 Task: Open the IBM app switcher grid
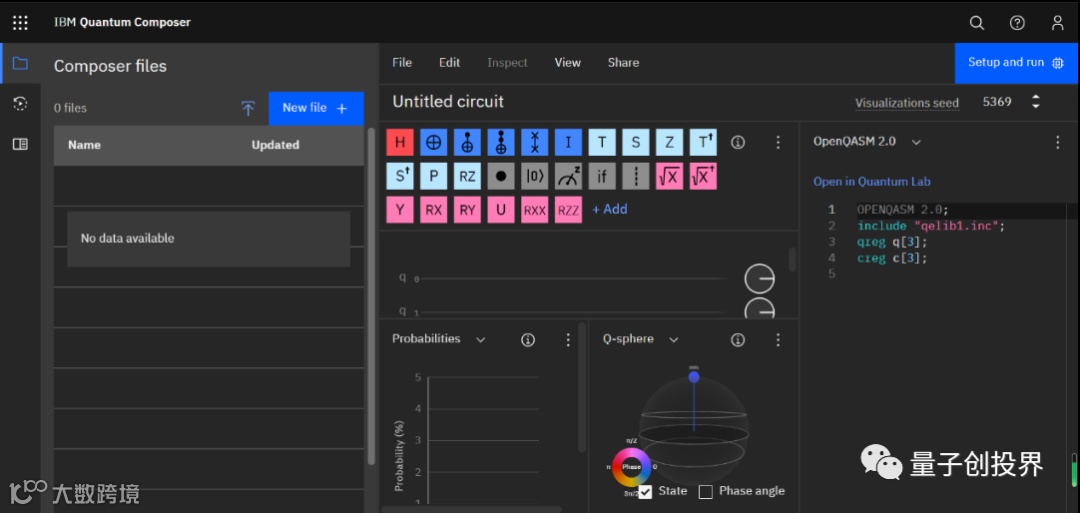click(x=21, y=23)
